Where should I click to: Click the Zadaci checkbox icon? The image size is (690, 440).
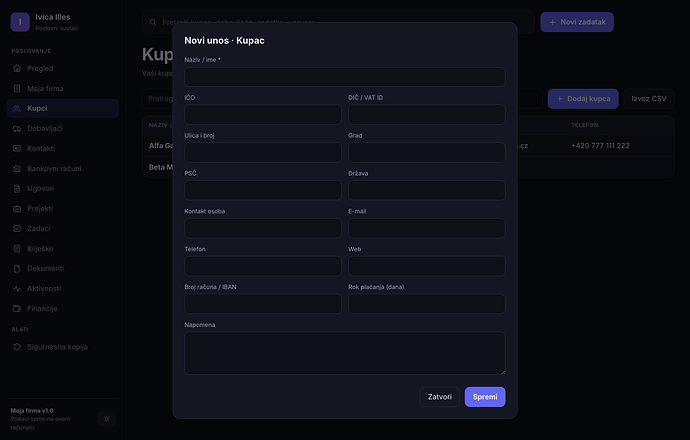tap(17, 228)
